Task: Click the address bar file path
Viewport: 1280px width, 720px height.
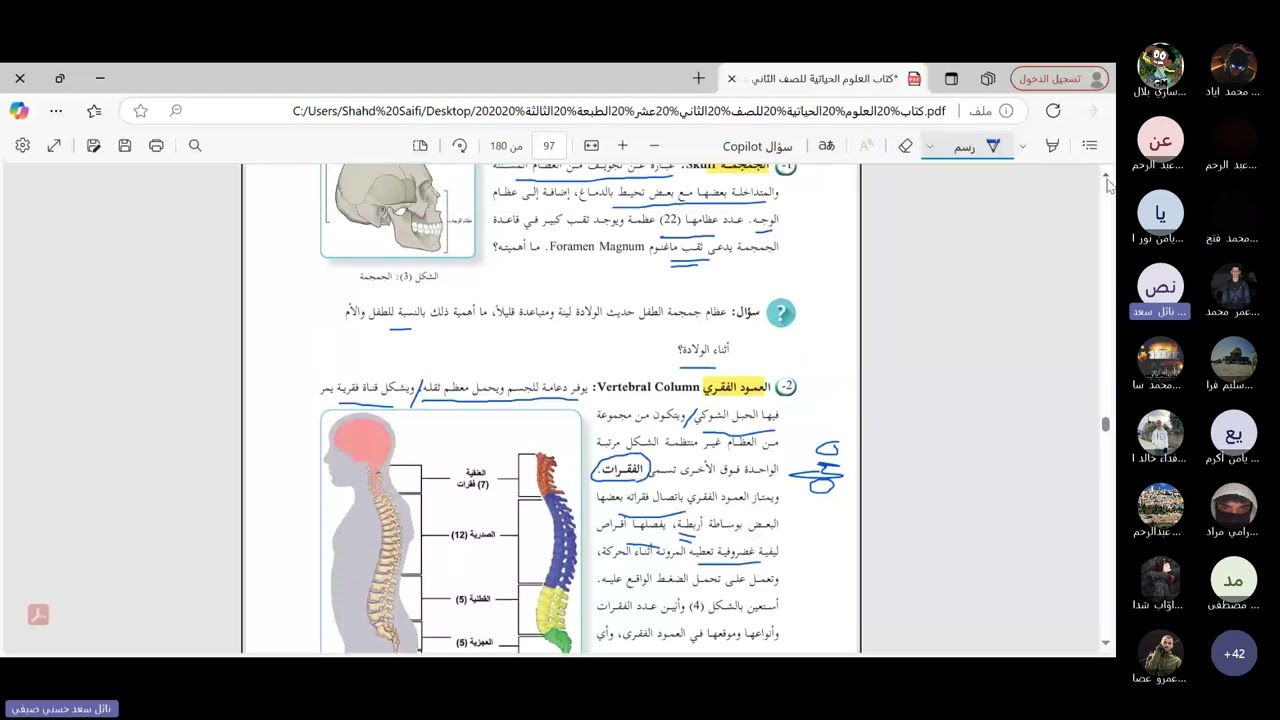Action: [619, 111]
